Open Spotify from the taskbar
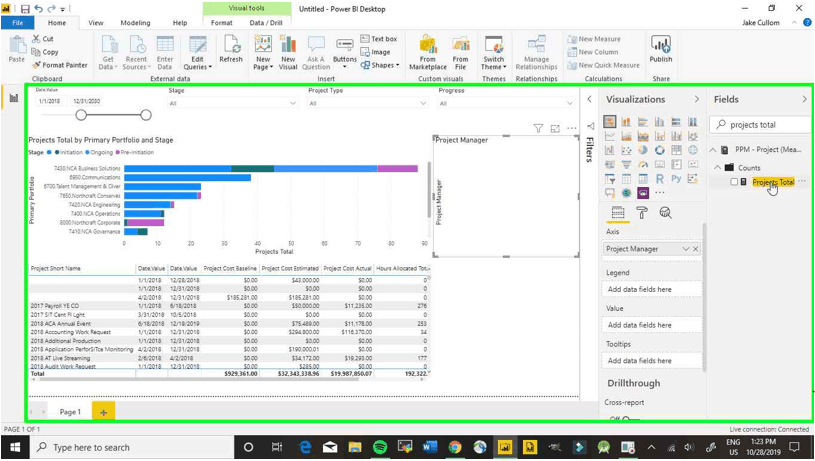This screenshot has height=461, width=815. (x=380, y=447)
